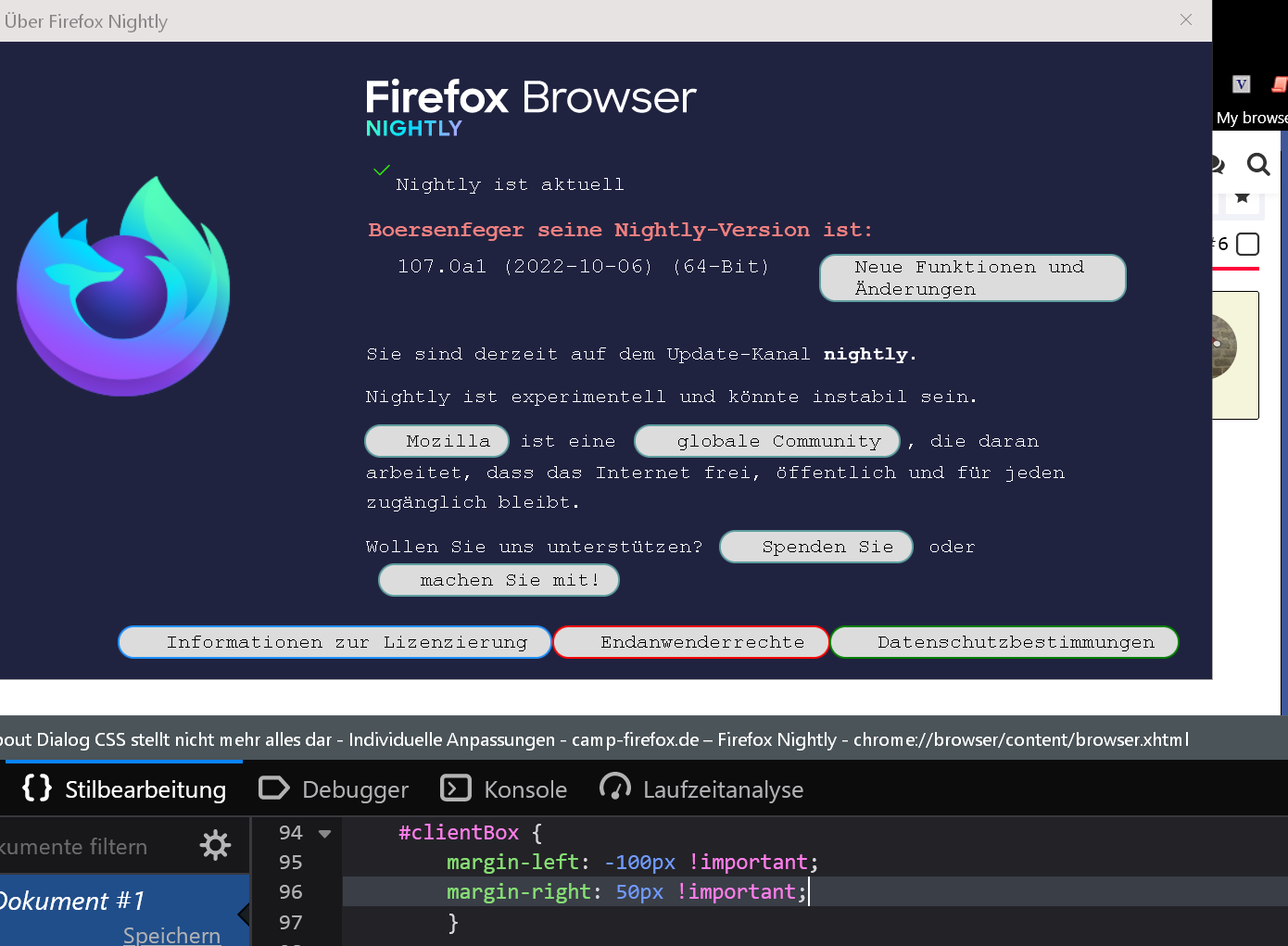Click the magnifier search icon
The width and height of the screenshot is (1288, 946).
point(1257,165)
